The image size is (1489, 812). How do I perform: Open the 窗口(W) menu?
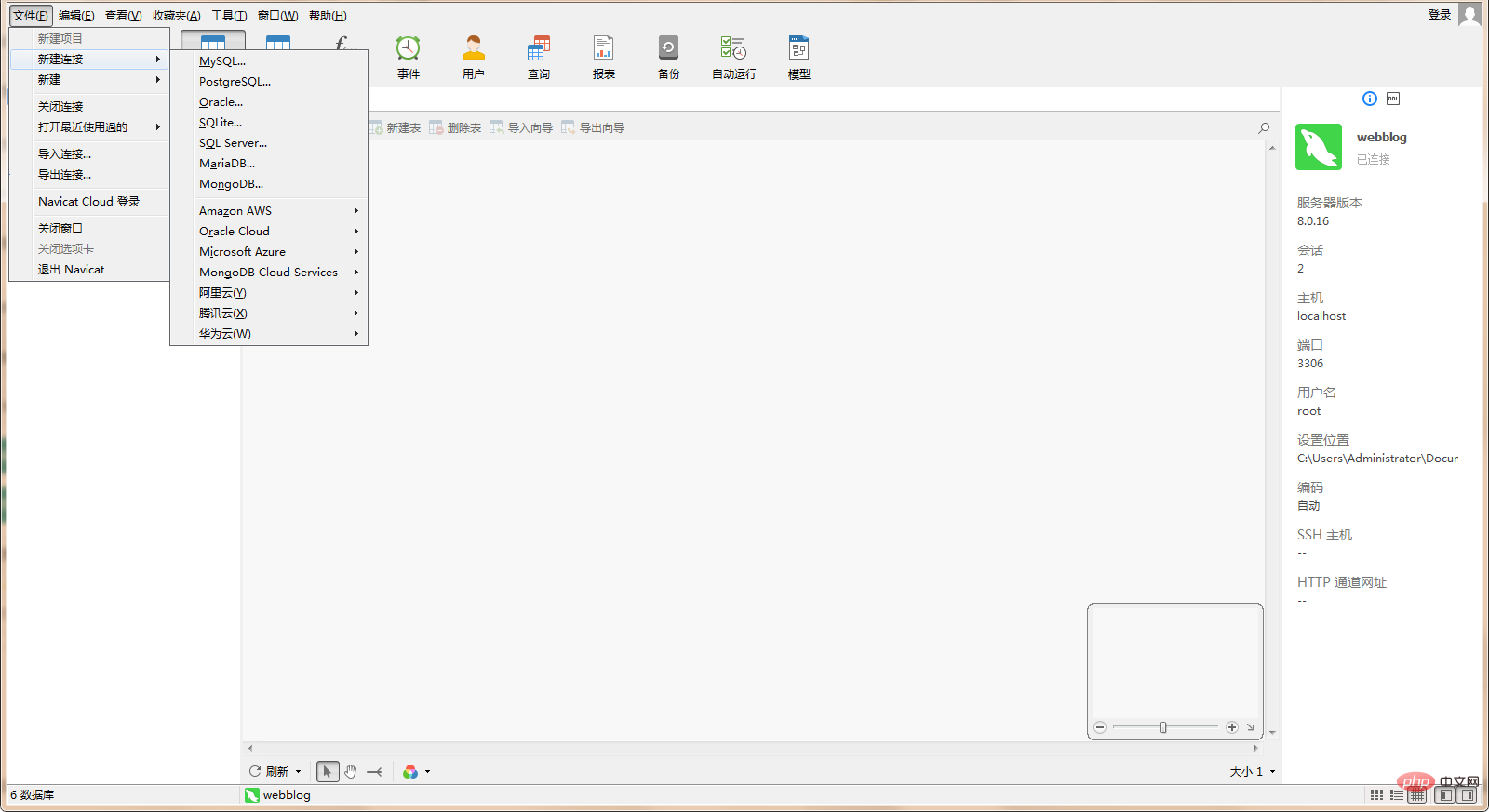tap(277, 16)
